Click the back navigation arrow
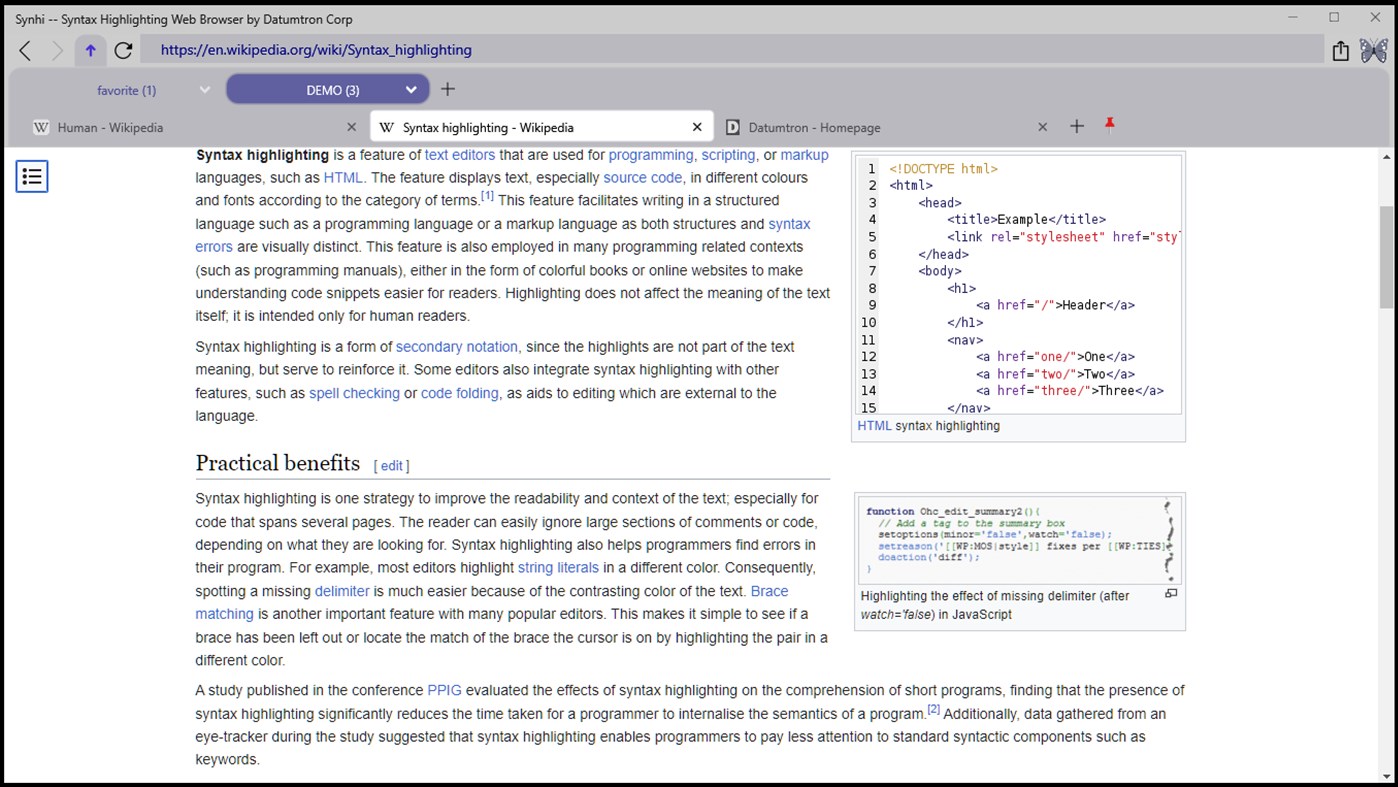 [x=24, y=49]
